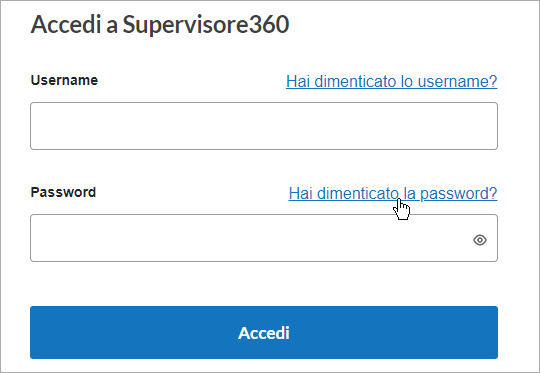Place cursor in empty Username box
Viewport: 540px width, 373px height.
264,126
